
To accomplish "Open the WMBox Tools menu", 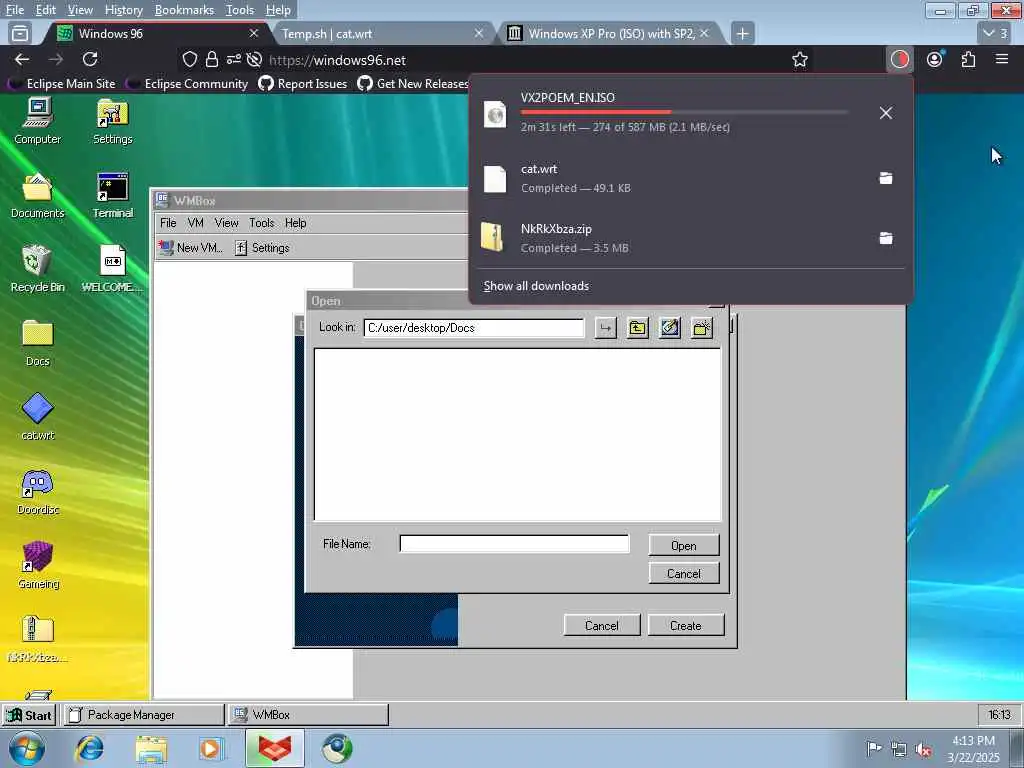I will pyautogui.click(x=261, y=223).
